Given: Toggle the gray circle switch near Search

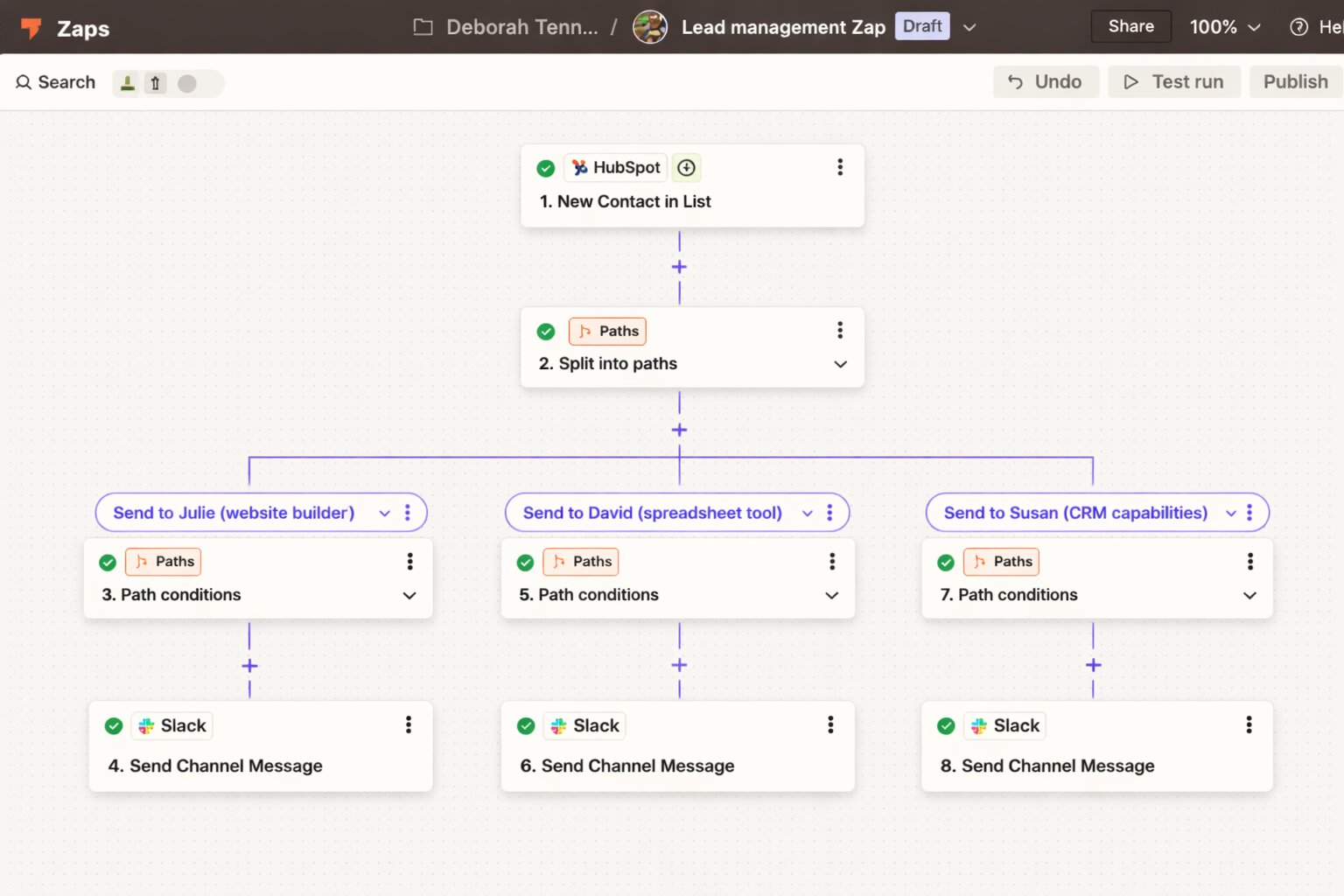Looking at the screenshot, I should (x=187, y=83).
